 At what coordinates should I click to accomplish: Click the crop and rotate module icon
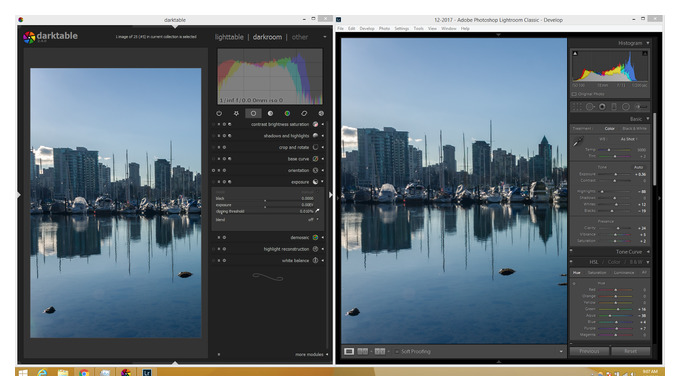pos(315,147)
